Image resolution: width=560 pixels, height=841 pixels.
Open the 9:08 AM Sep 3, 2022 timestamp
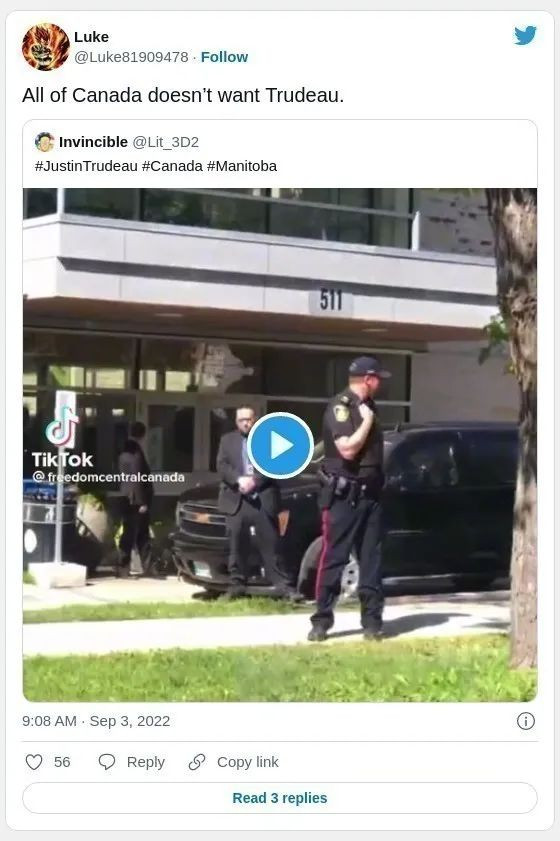pyautogui.click(x=96, y=721)
